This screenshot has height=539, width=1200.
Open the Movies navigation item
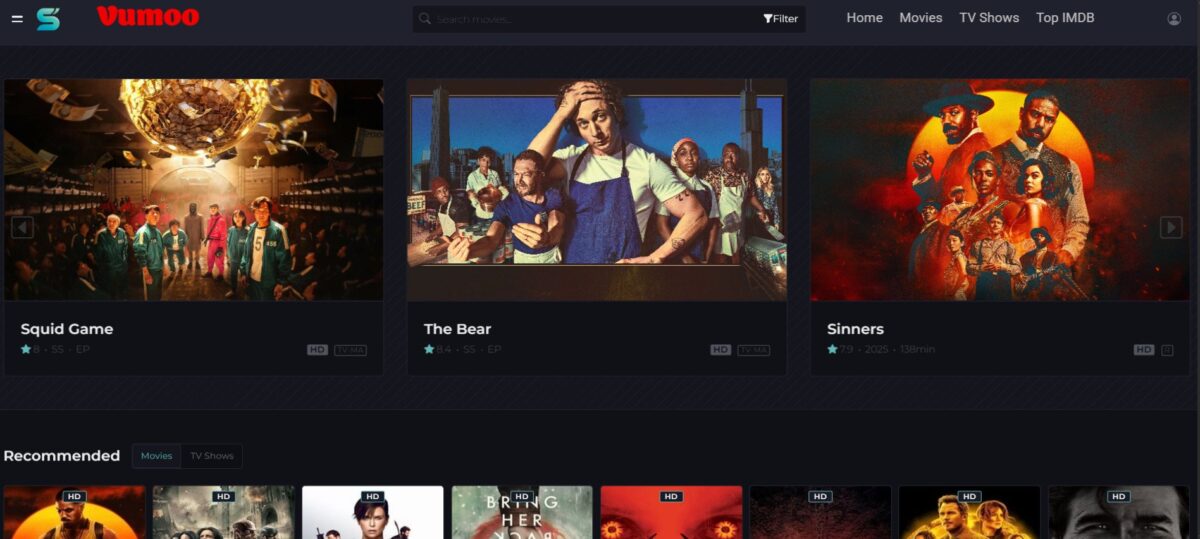(921, 18)
